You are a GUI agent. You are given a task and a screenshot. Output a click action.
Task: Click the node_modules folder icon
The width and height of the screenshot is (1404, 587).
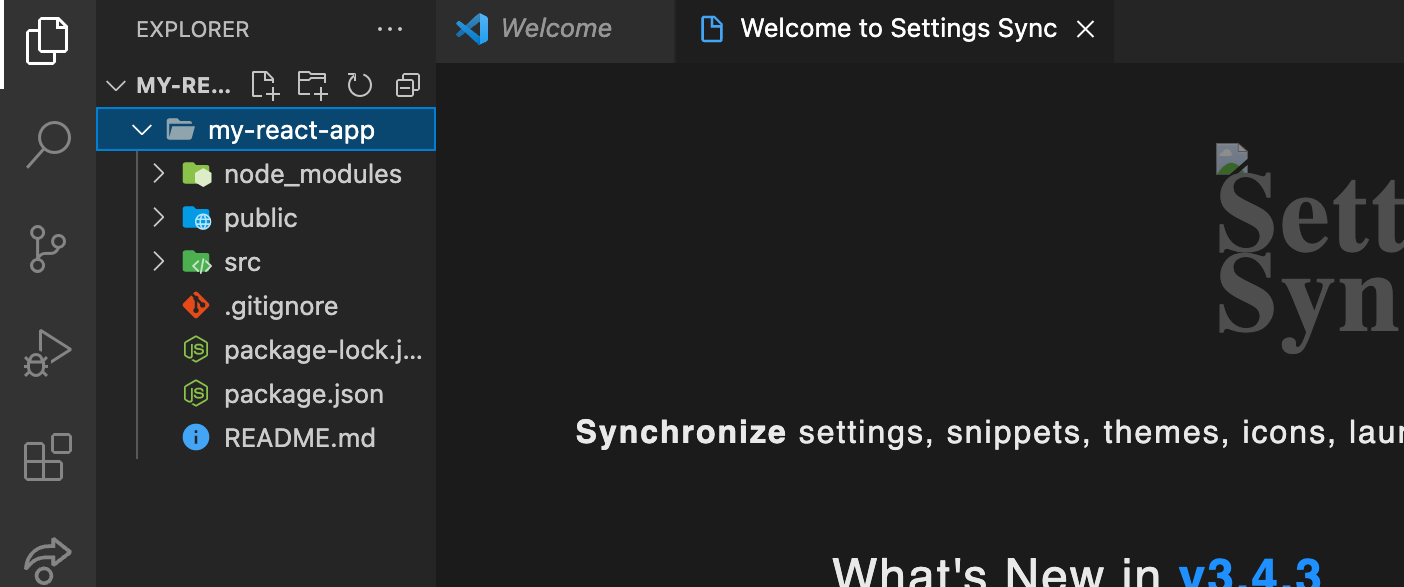197,175
